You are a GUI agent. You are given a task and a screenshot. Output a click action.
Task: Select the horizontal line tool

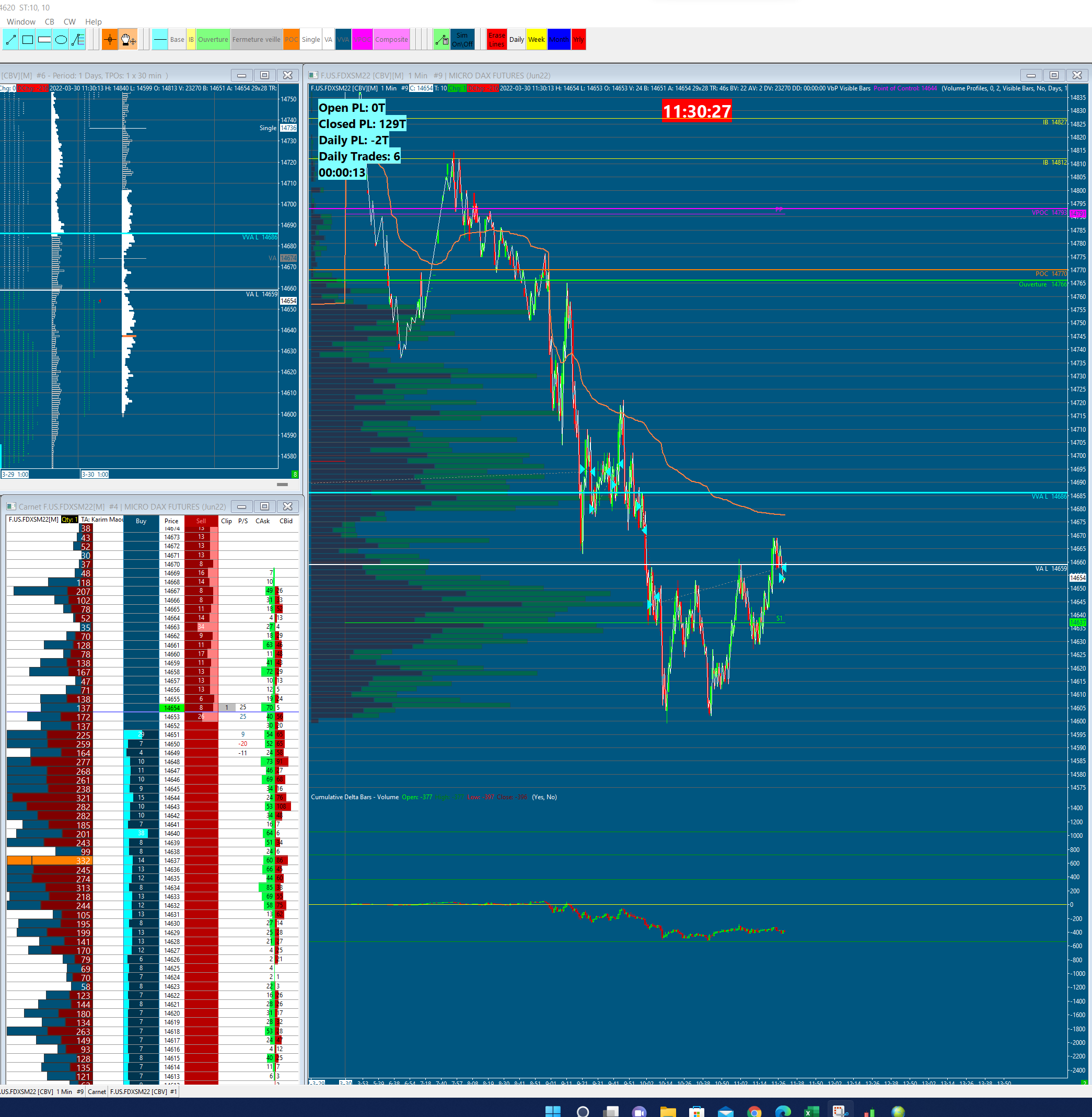(x=160, y=40)
